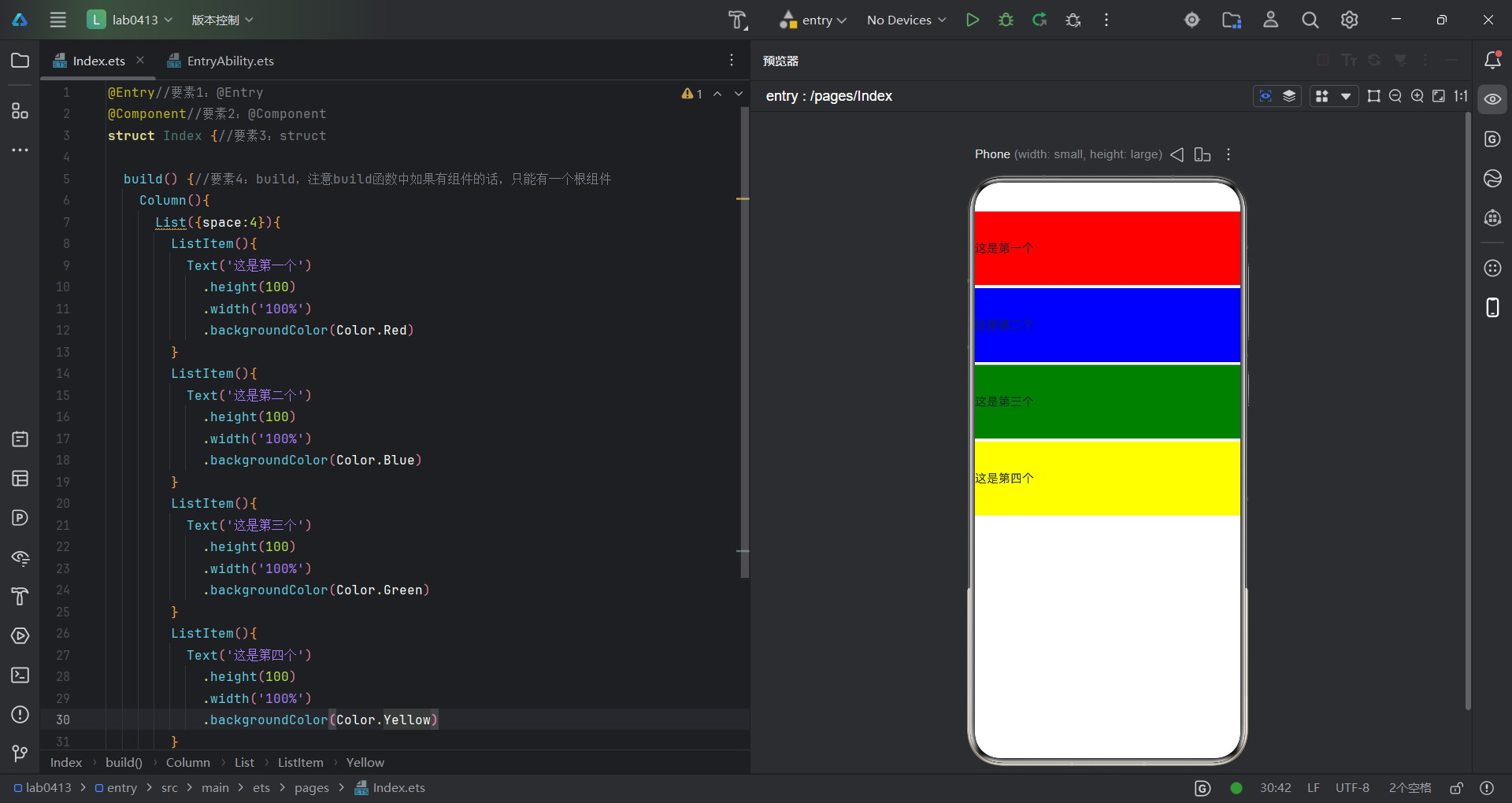Select ListItem in the code breadcrumb
The height and width of the screenshot is (803, 1512).
coord(300,762)
